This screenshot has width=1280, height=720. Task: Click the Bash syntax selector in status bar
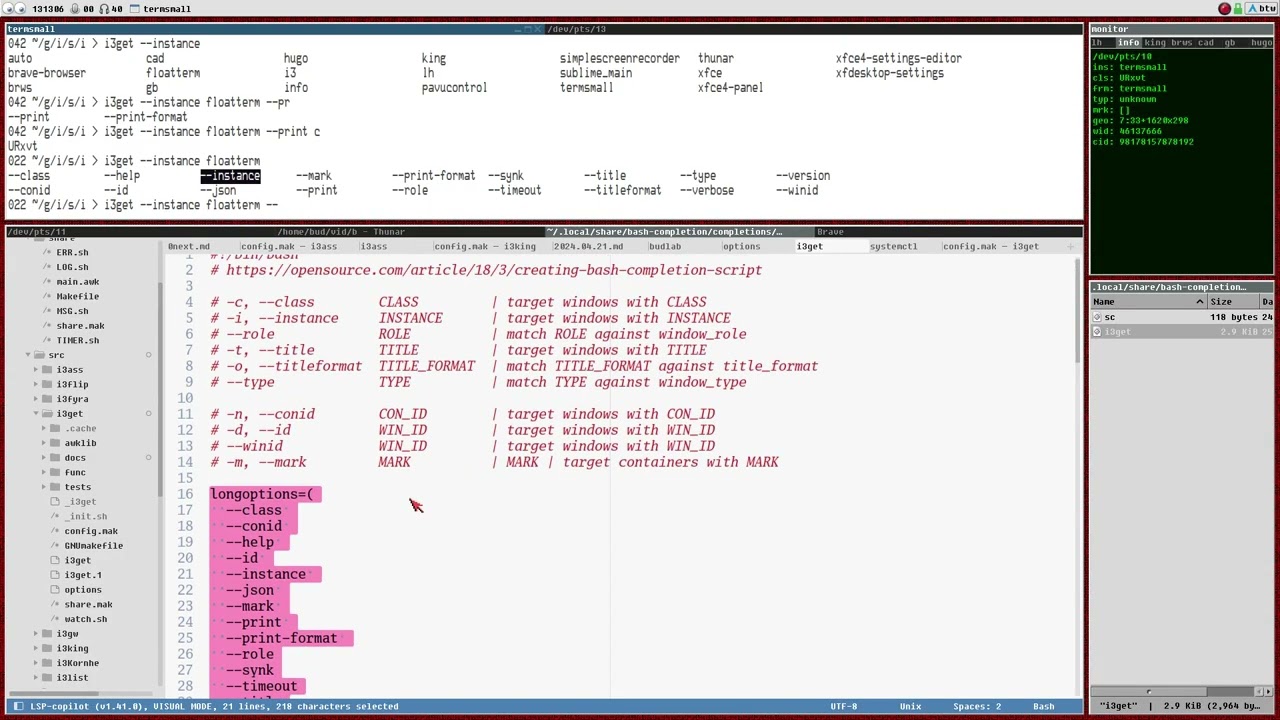[1043, 706]
